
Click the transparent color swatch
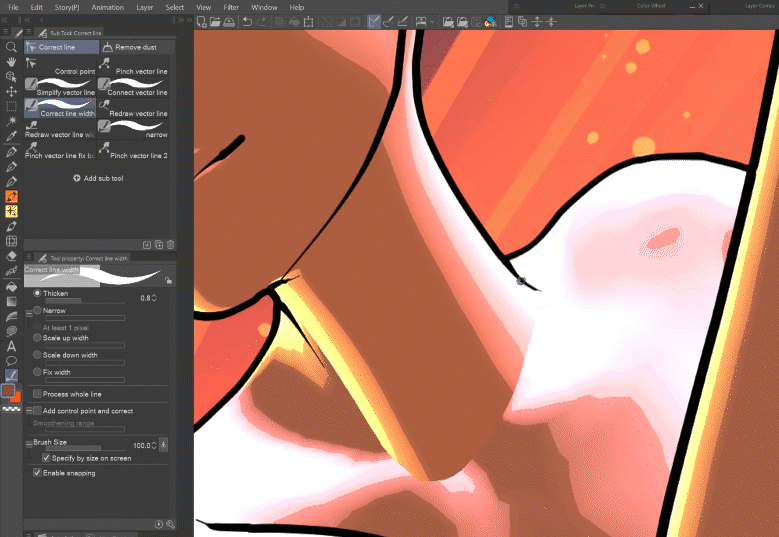click(11, 409)
